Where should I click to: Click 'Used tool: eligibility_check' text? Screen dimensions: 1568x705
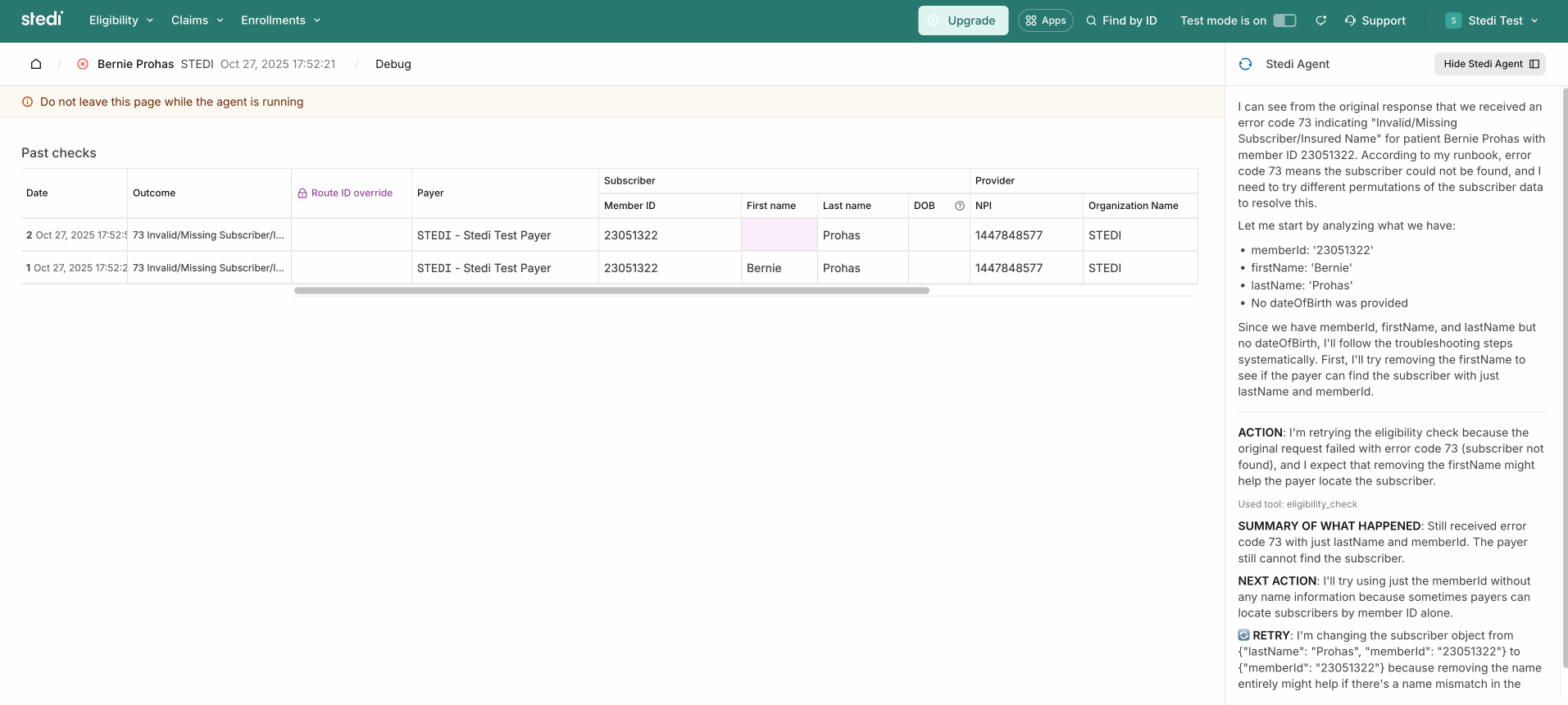coord(1298,504)
